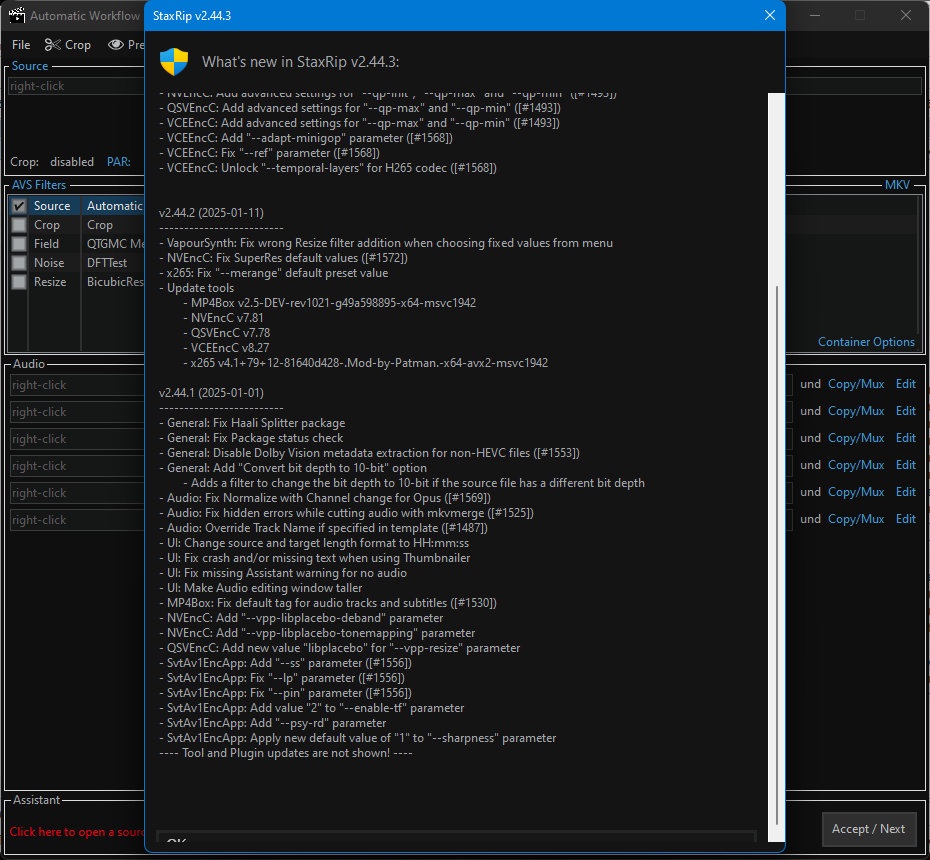Enable the Noise filter checkbox
The image size is (930, 860).
pos(19,263)
